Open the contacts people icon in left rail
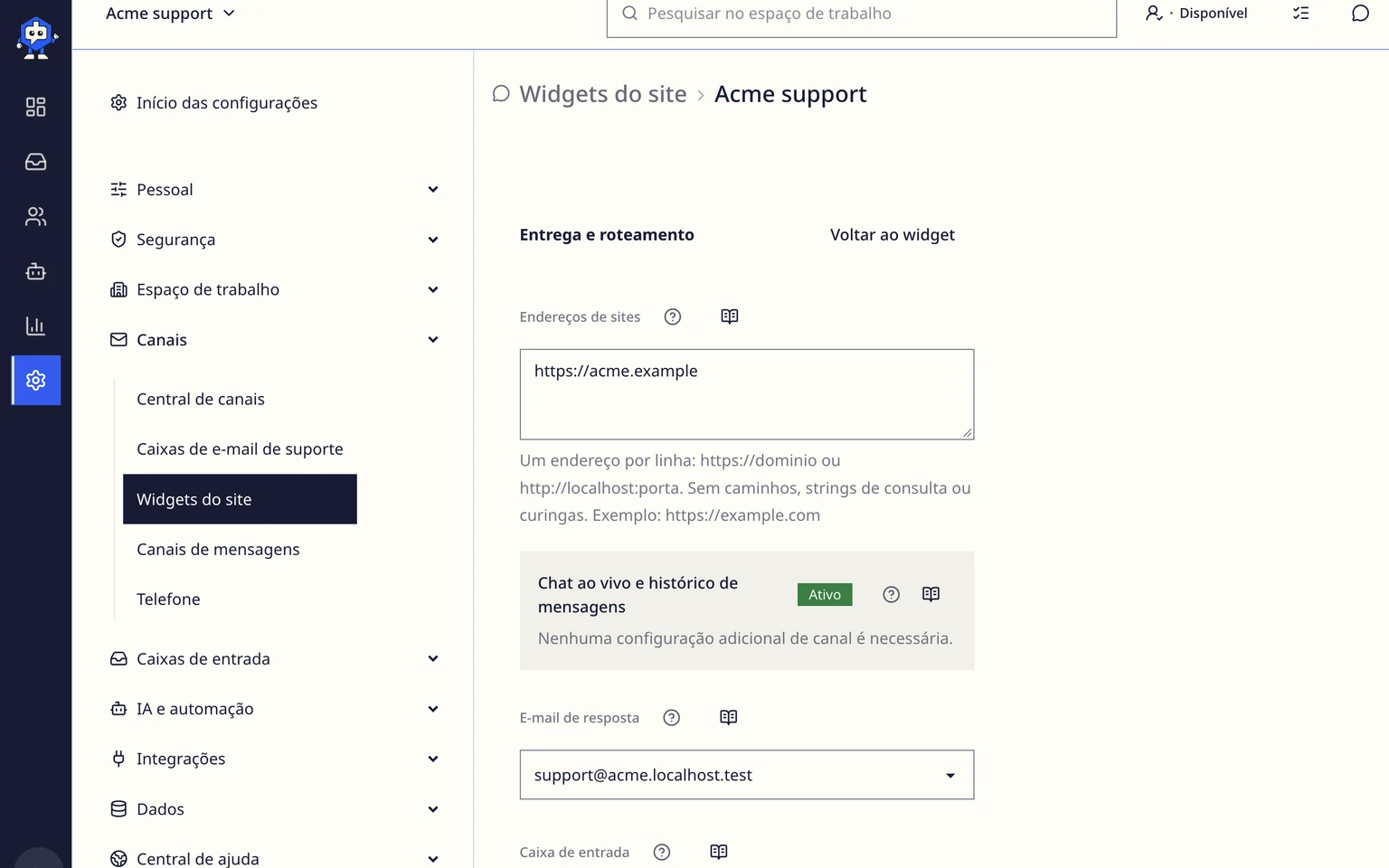 35,217
